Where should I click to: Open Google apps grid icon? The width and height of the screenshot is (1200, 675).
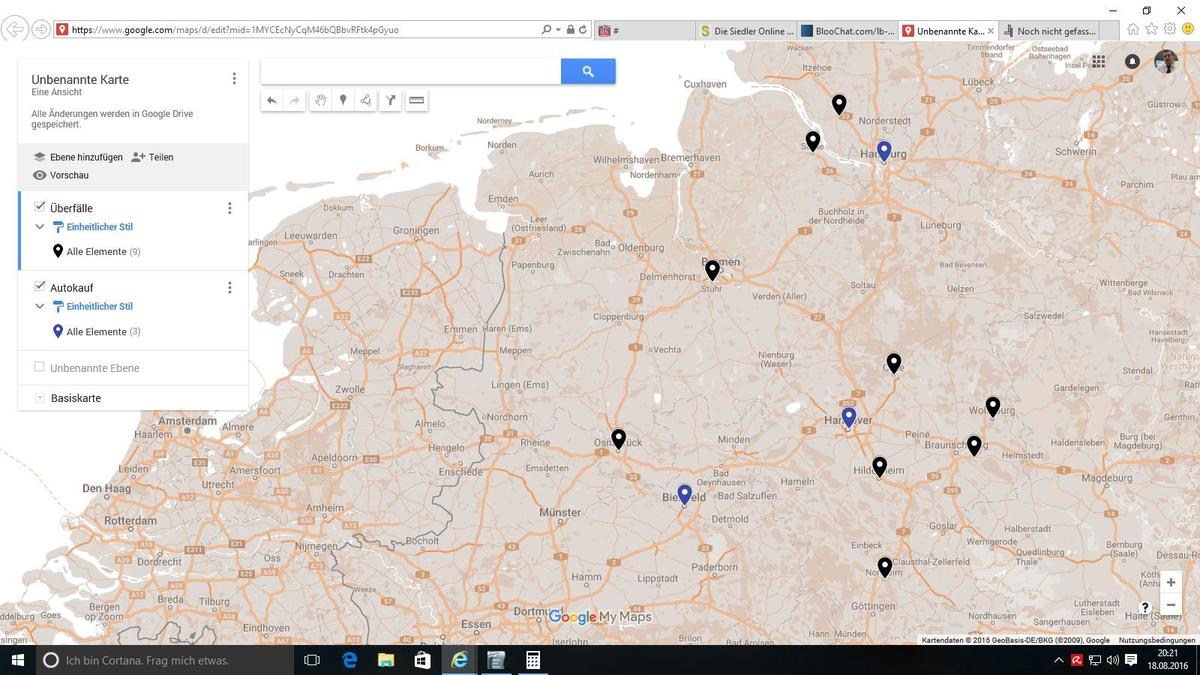(x=1098, y=61)
